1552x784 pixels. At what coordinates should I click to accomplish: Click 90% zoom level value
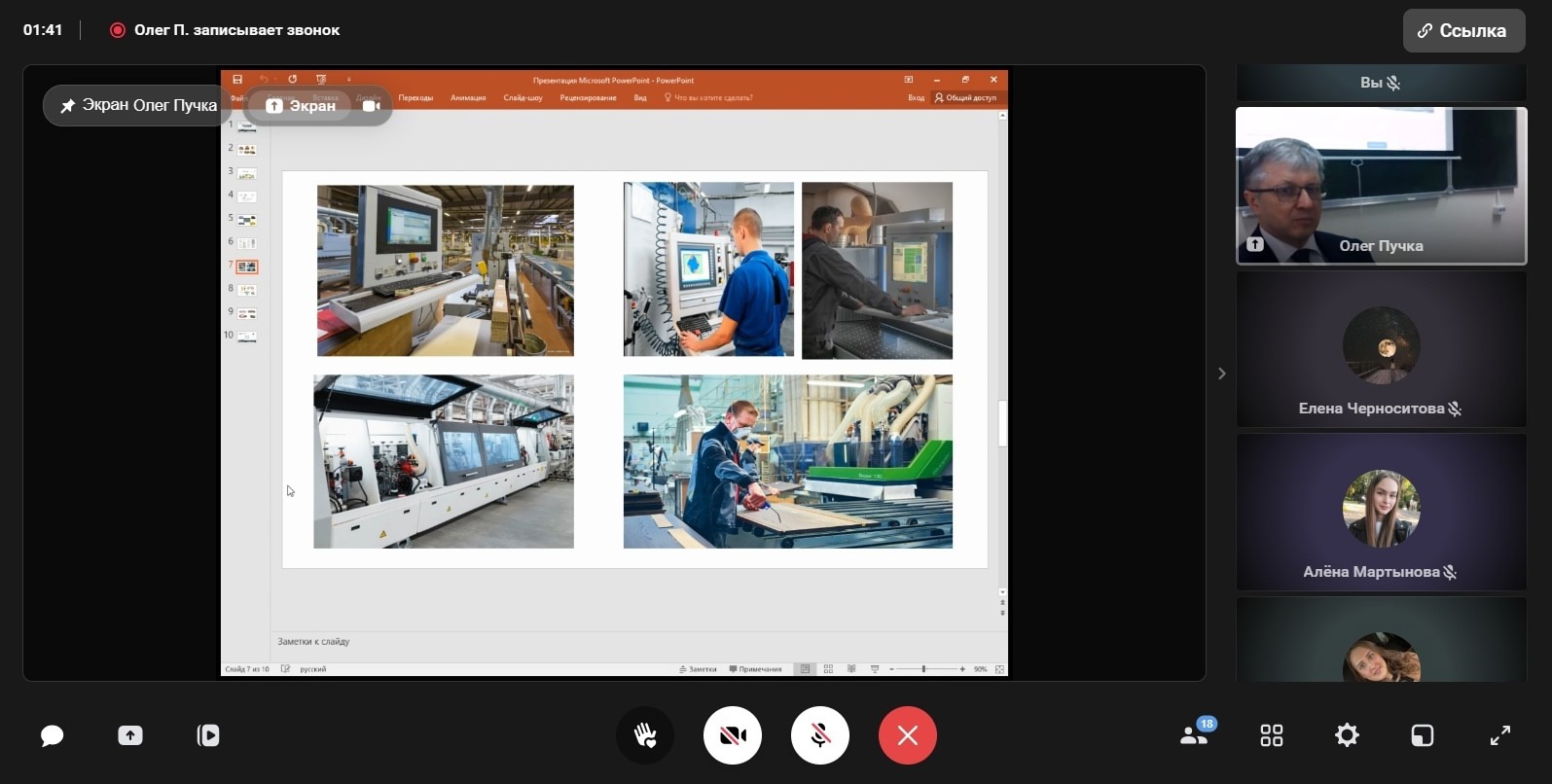tap(980, 669)
